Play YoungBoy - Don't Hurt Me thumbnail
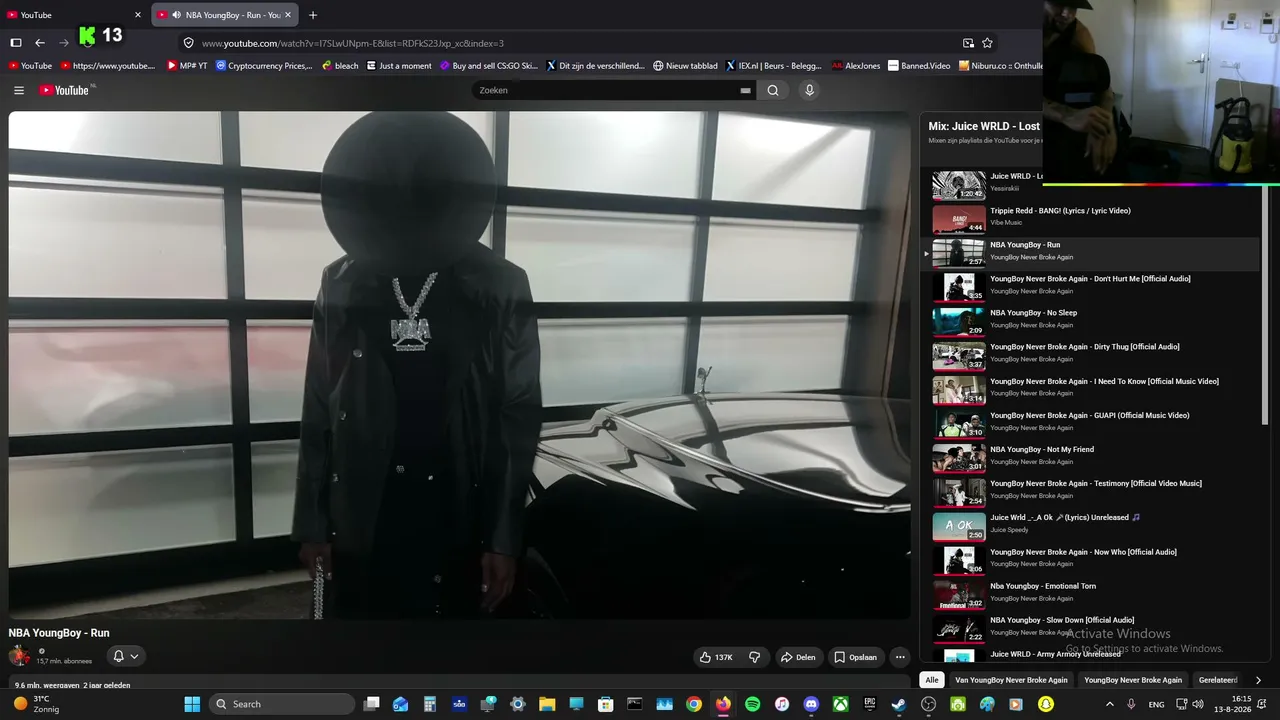 pyautogui.click(x=959, y=286)
